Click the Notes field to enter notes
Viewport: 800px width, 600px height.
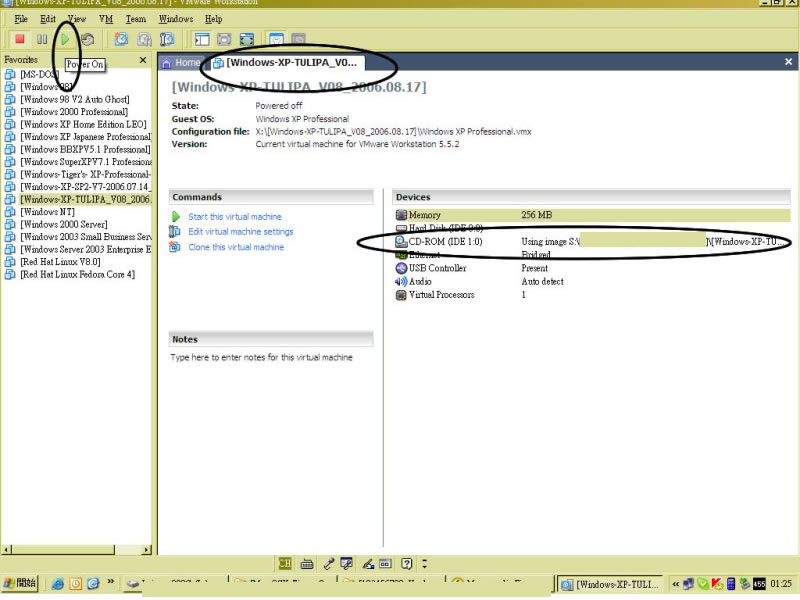coord(261,357)
